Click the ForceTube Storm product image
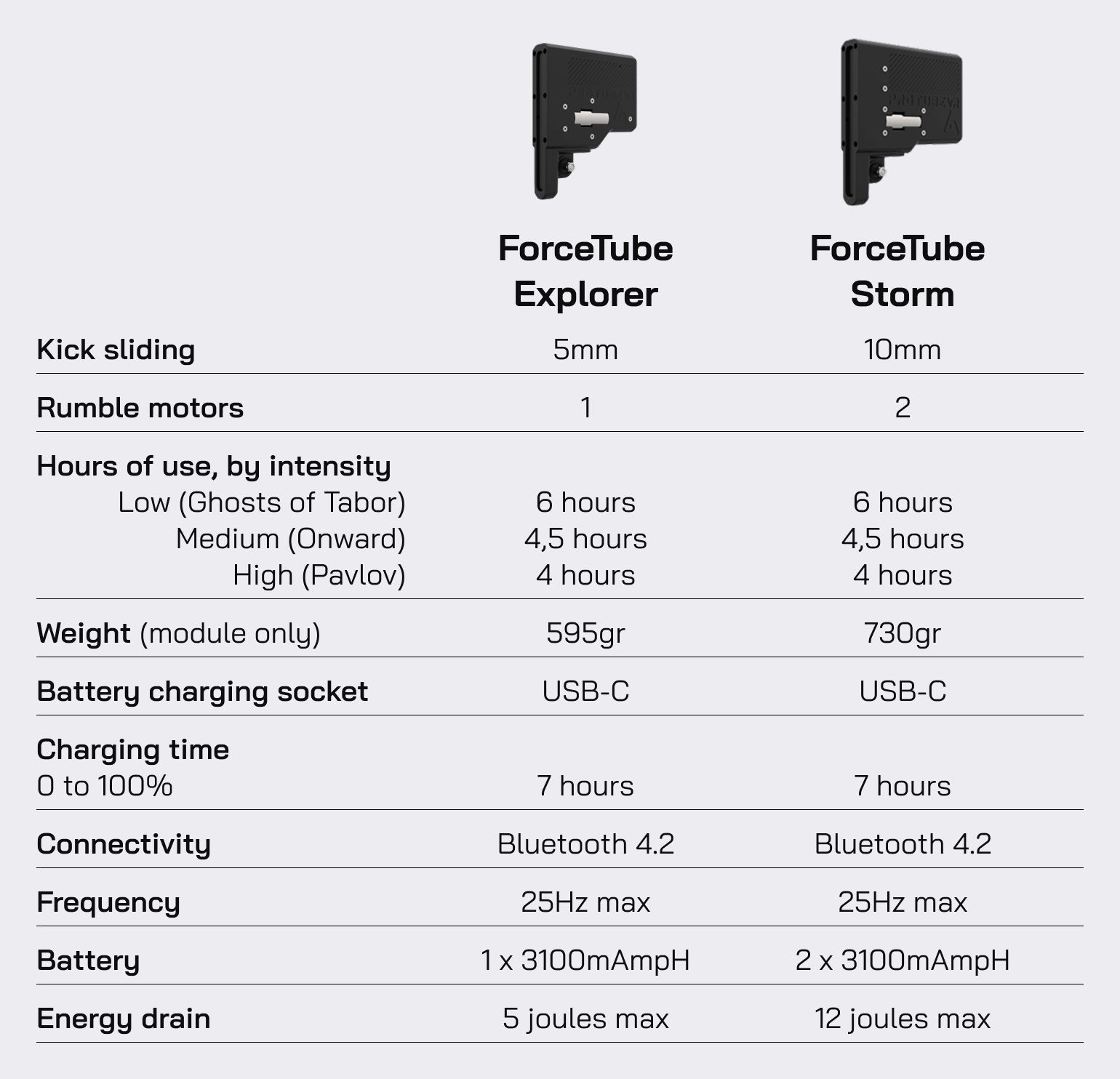Viewport: 1120px width, 1079px height. [x=902, y=122]
